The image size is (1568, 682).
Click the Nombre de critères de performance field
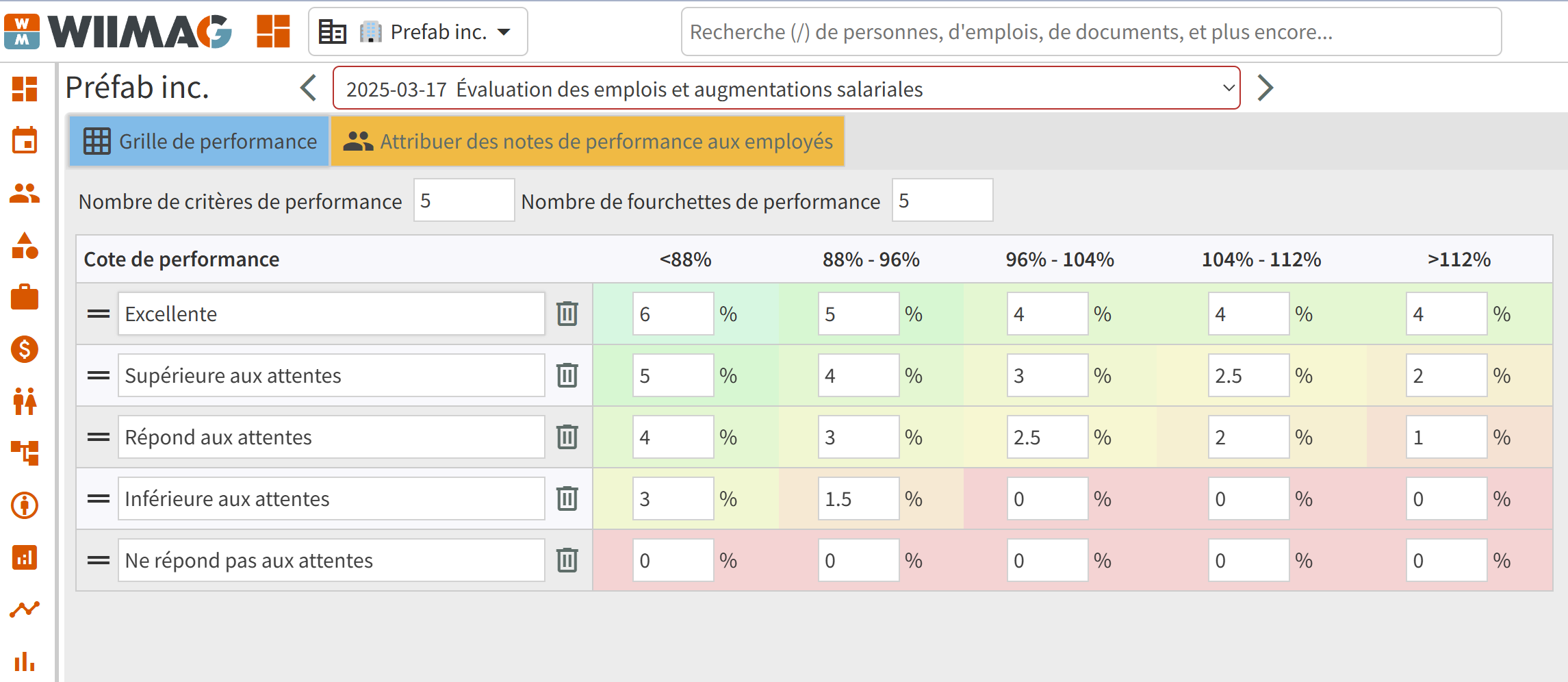coord(464,201)
